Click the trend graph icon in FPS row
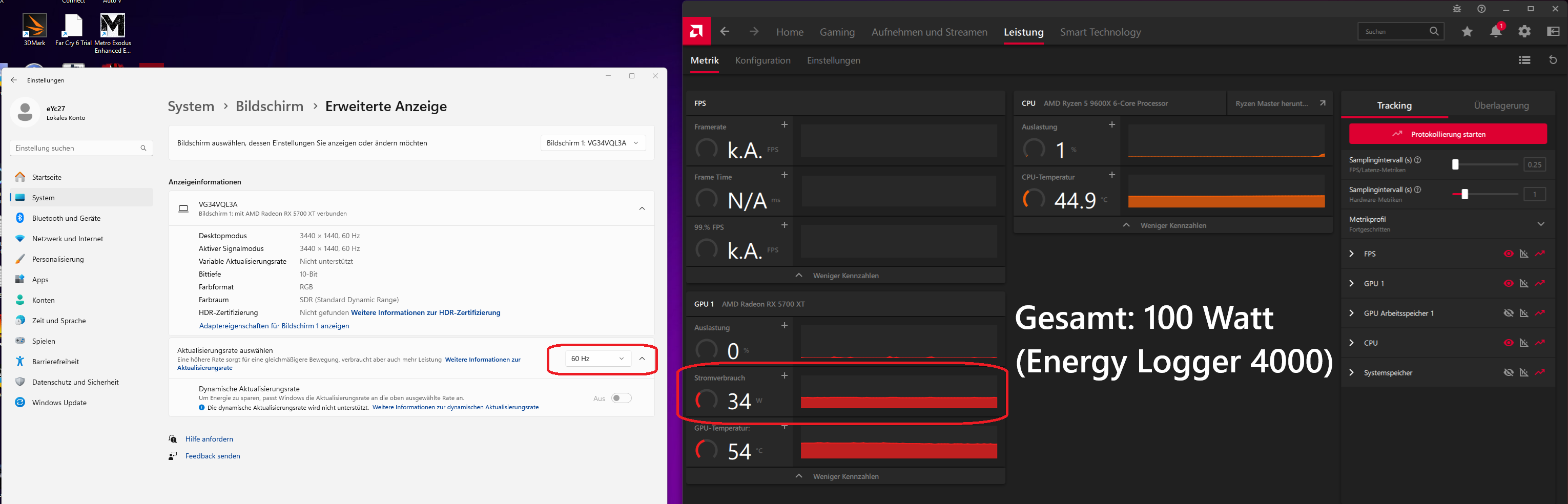This screenshot has width=1568, height=504. (x=1540, y=254)
